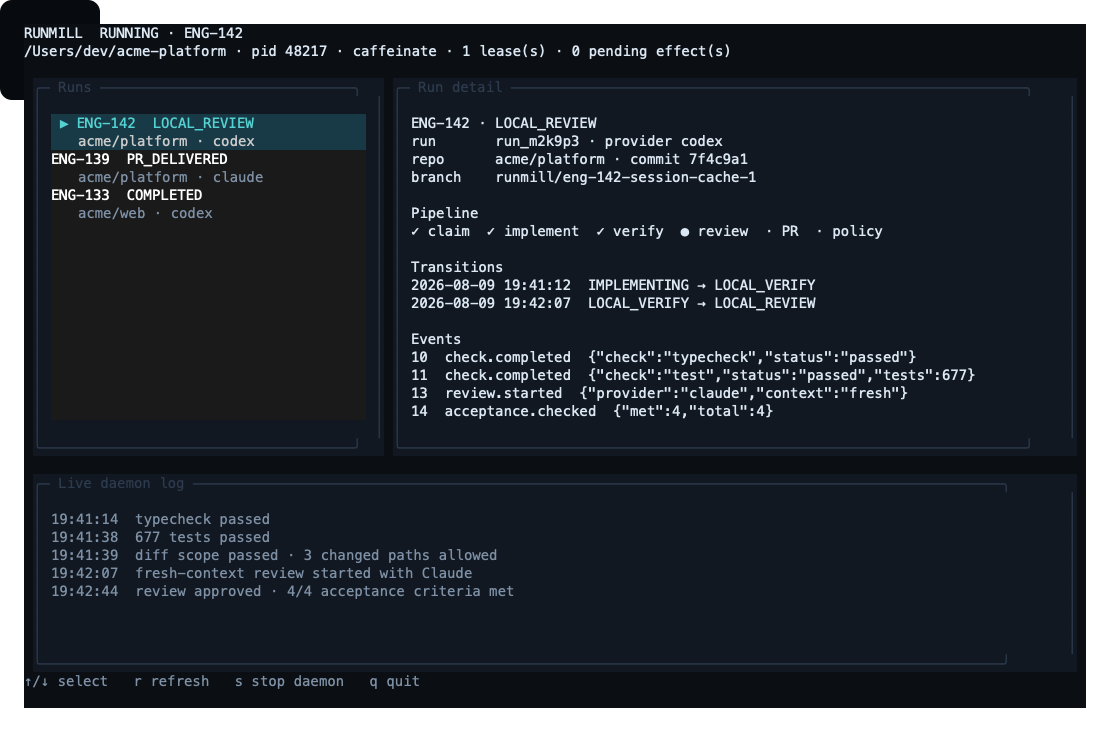Click the /Users/dev/acme-platform path
The image size is (1110, 732).
pyautogui.click(x=125, y=51)
